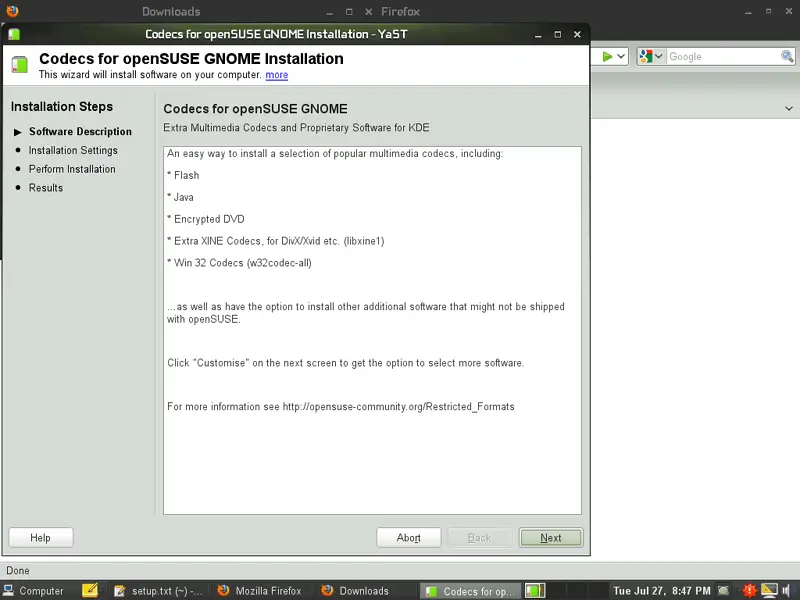Click Next to continue the installation

[551, 538]
